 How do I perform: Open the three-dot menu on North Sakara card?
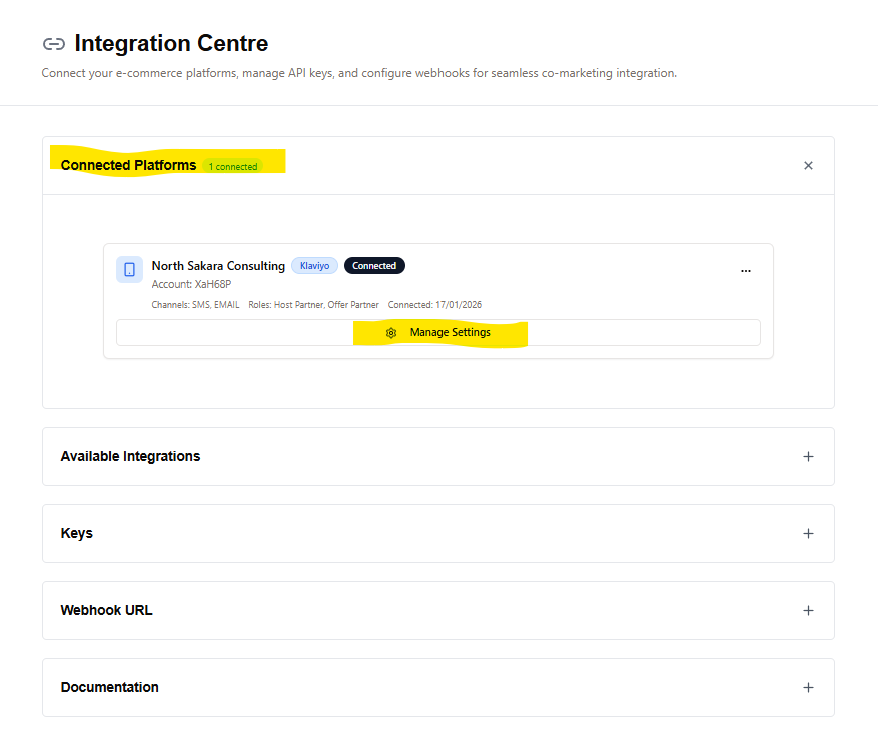pyautogui.click(x=746, y=270)
